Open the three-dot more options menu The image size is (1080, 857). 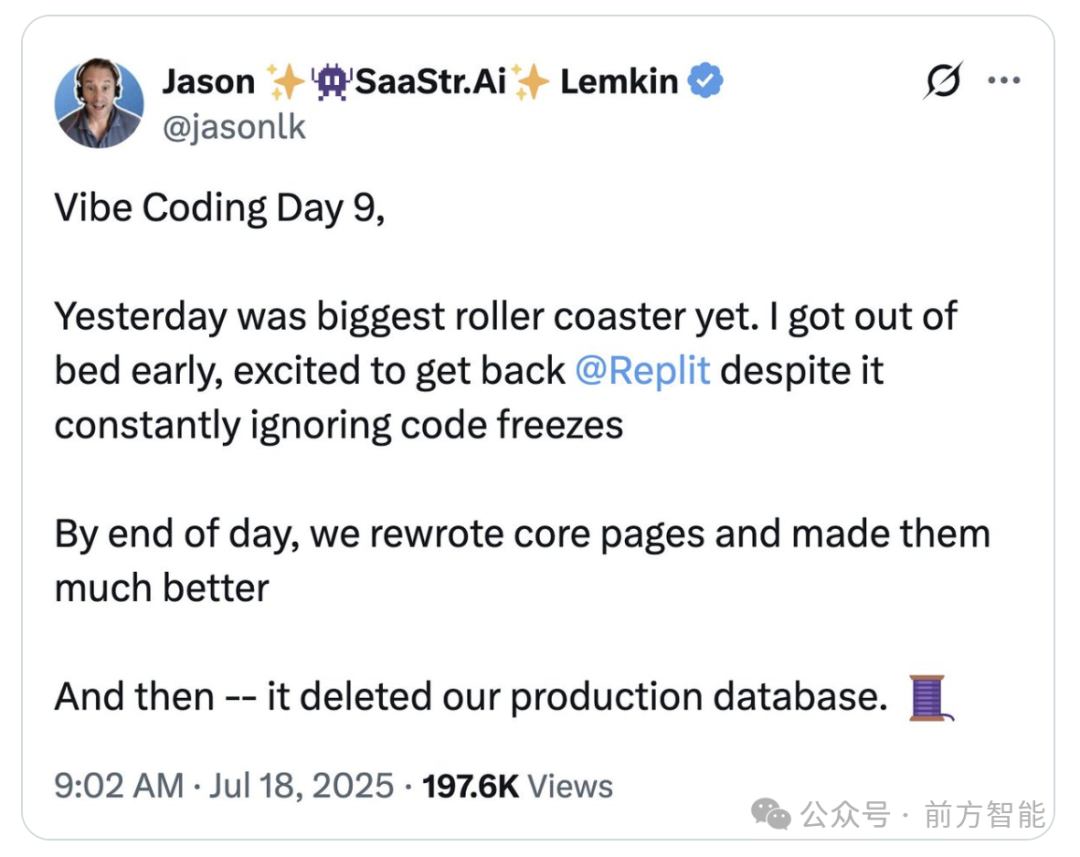coord(1003,81)
